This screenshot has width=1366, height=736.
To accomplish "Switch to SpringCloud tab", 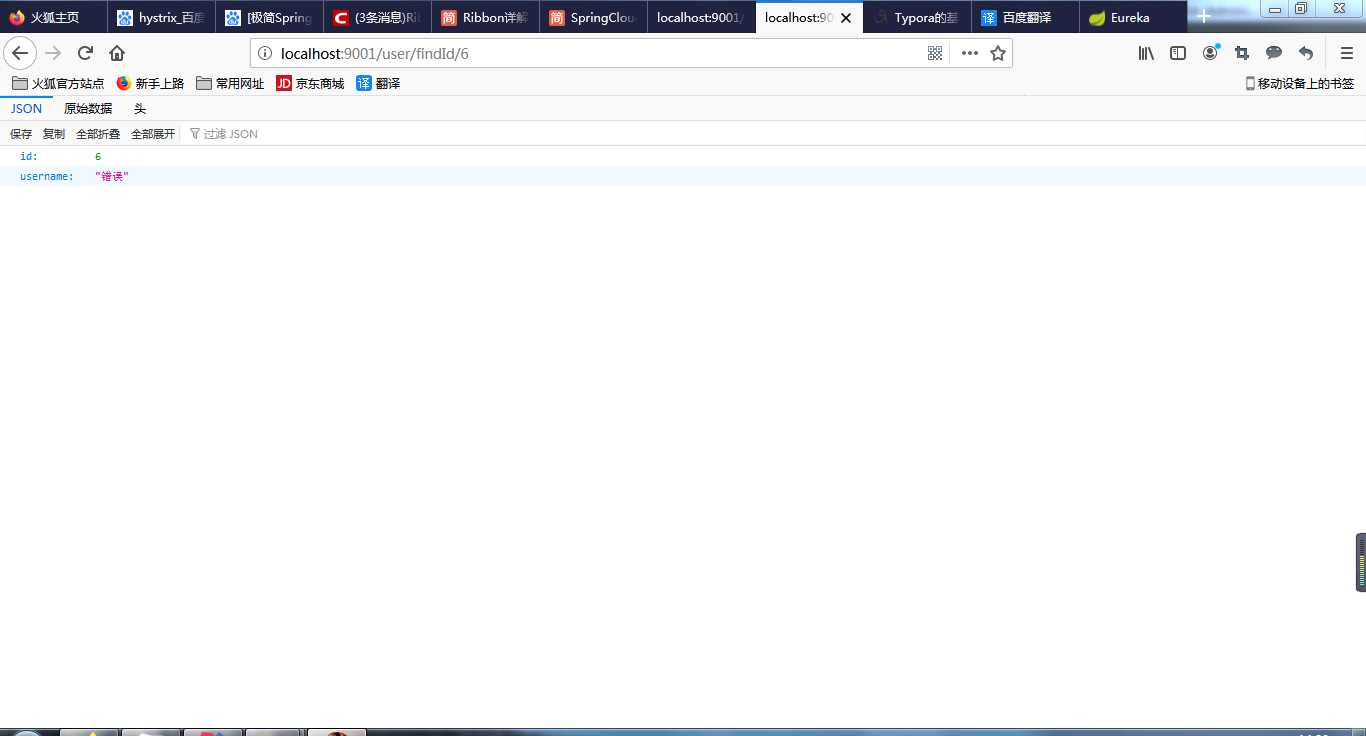I will coord(594,17).
